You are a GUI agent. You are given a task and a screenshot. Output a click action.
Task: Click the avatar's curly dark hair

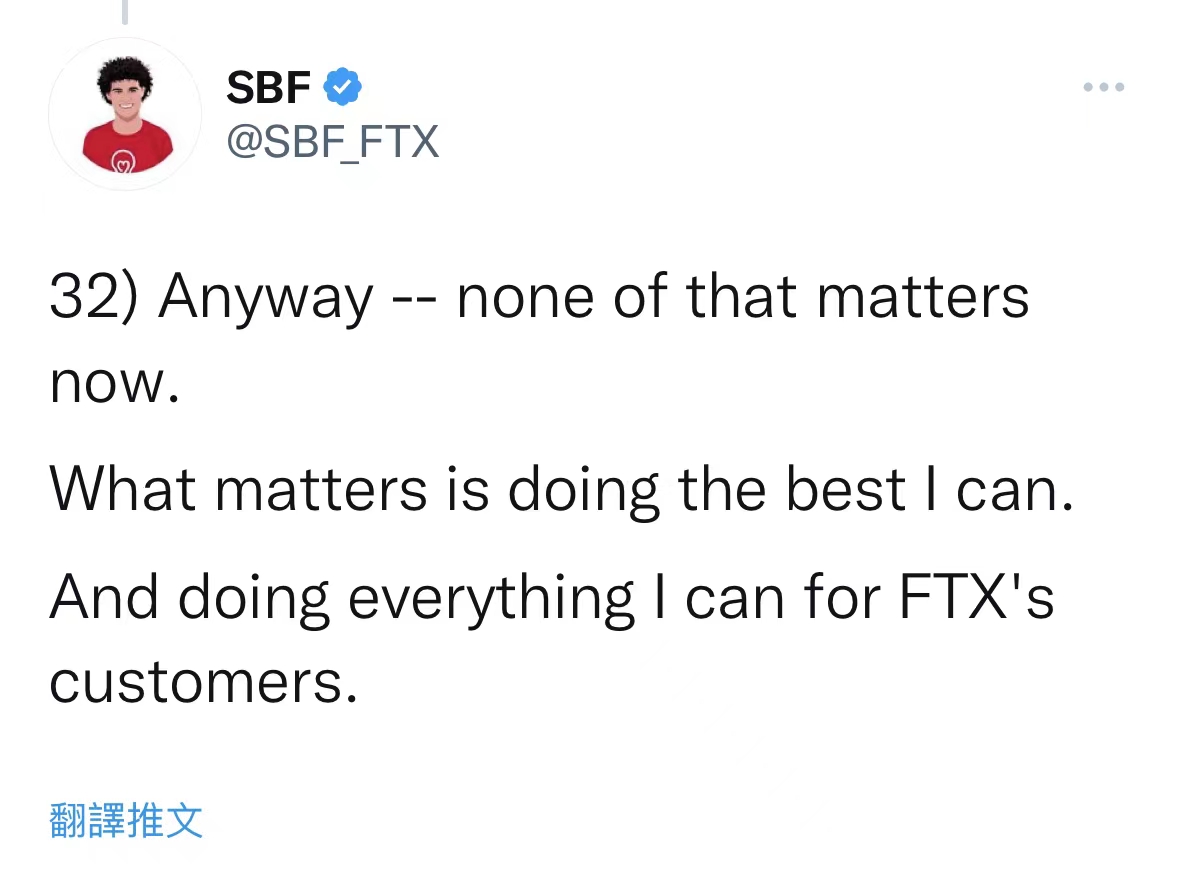(125, 73)
